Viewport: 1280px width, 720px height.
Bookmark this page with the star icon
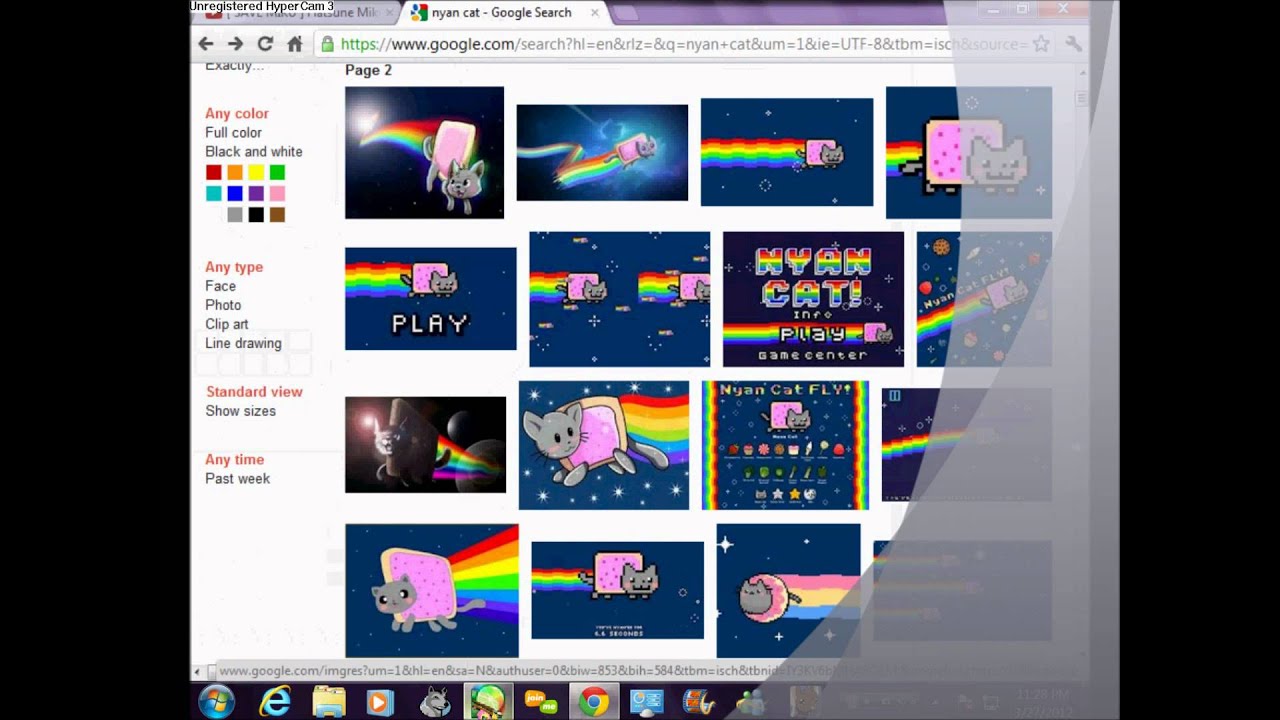pos(1041,44)
